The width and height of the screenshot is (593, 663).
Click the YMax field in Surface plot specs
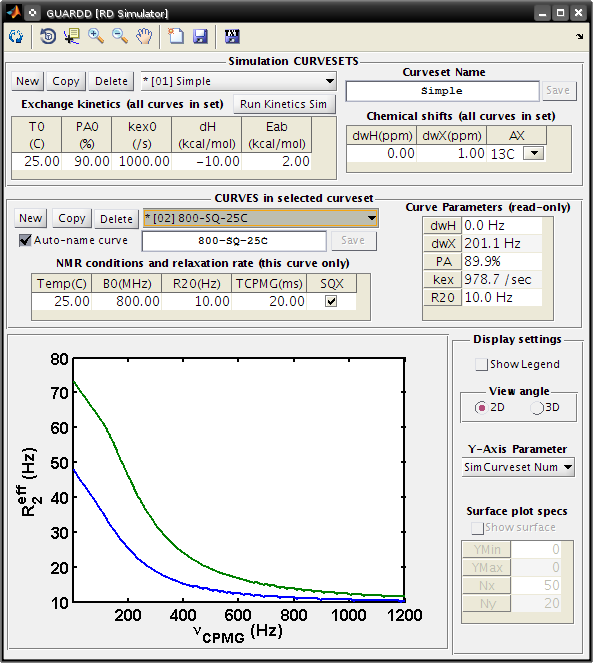(535, 567)
